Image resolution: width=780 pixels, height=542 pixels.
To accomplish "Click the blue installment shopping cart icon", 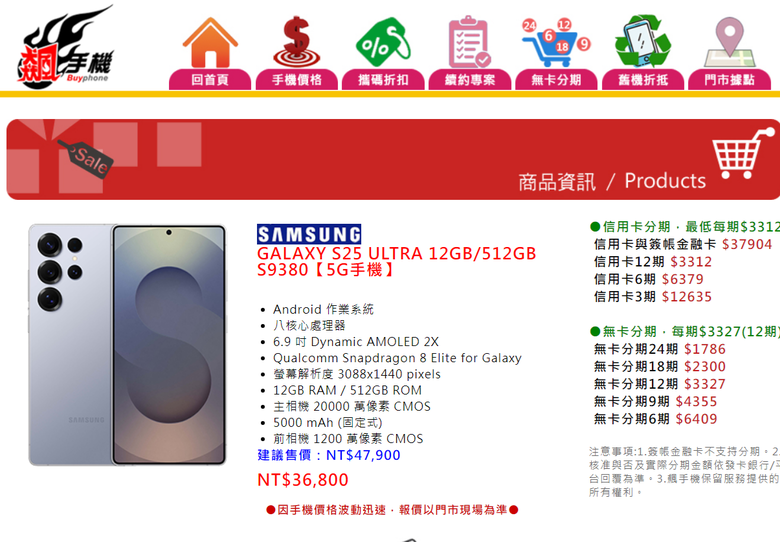I will pyautogui.click(x=556, y=42).
